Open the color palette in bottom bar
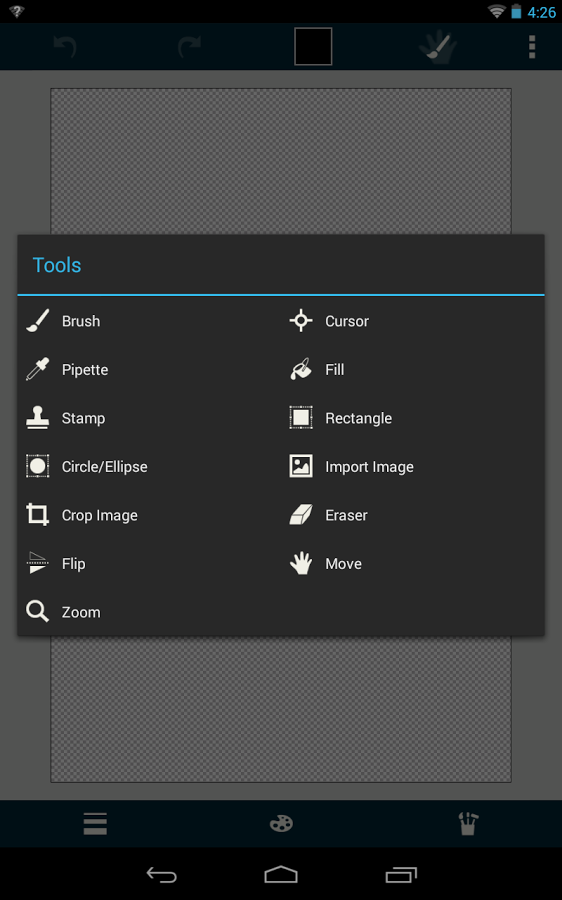This screenshot has width=562, height=900. [x=281, y=824]
